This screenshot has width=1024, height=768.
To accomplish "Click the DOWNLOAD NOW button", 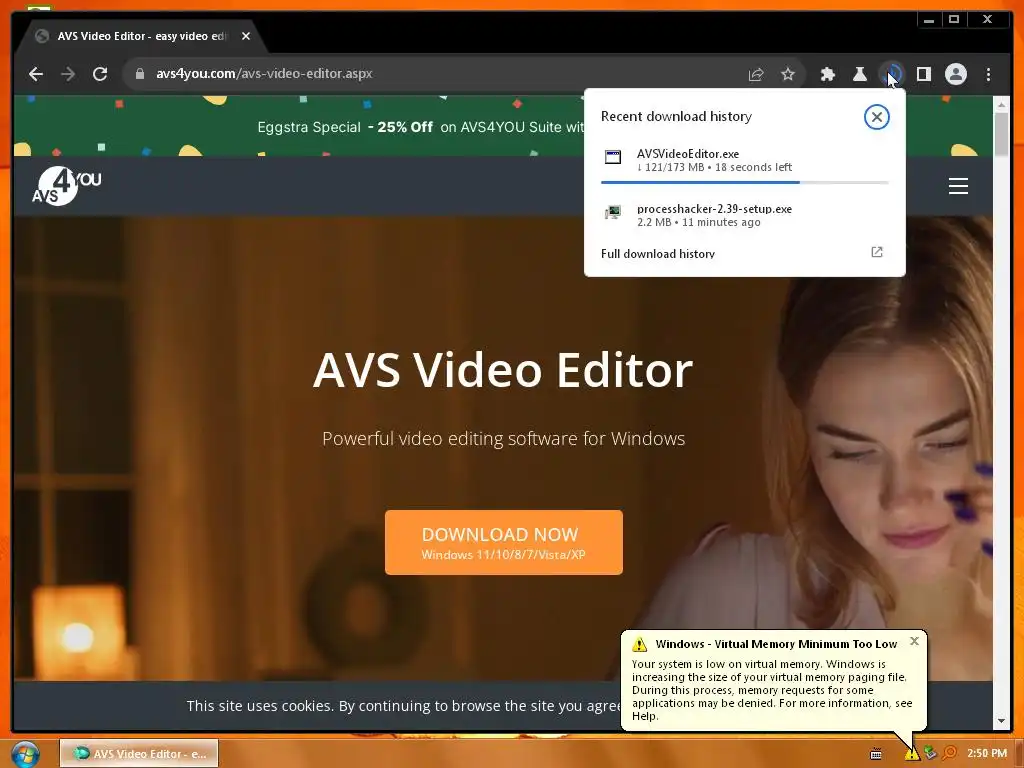I will tap(504, 543).
